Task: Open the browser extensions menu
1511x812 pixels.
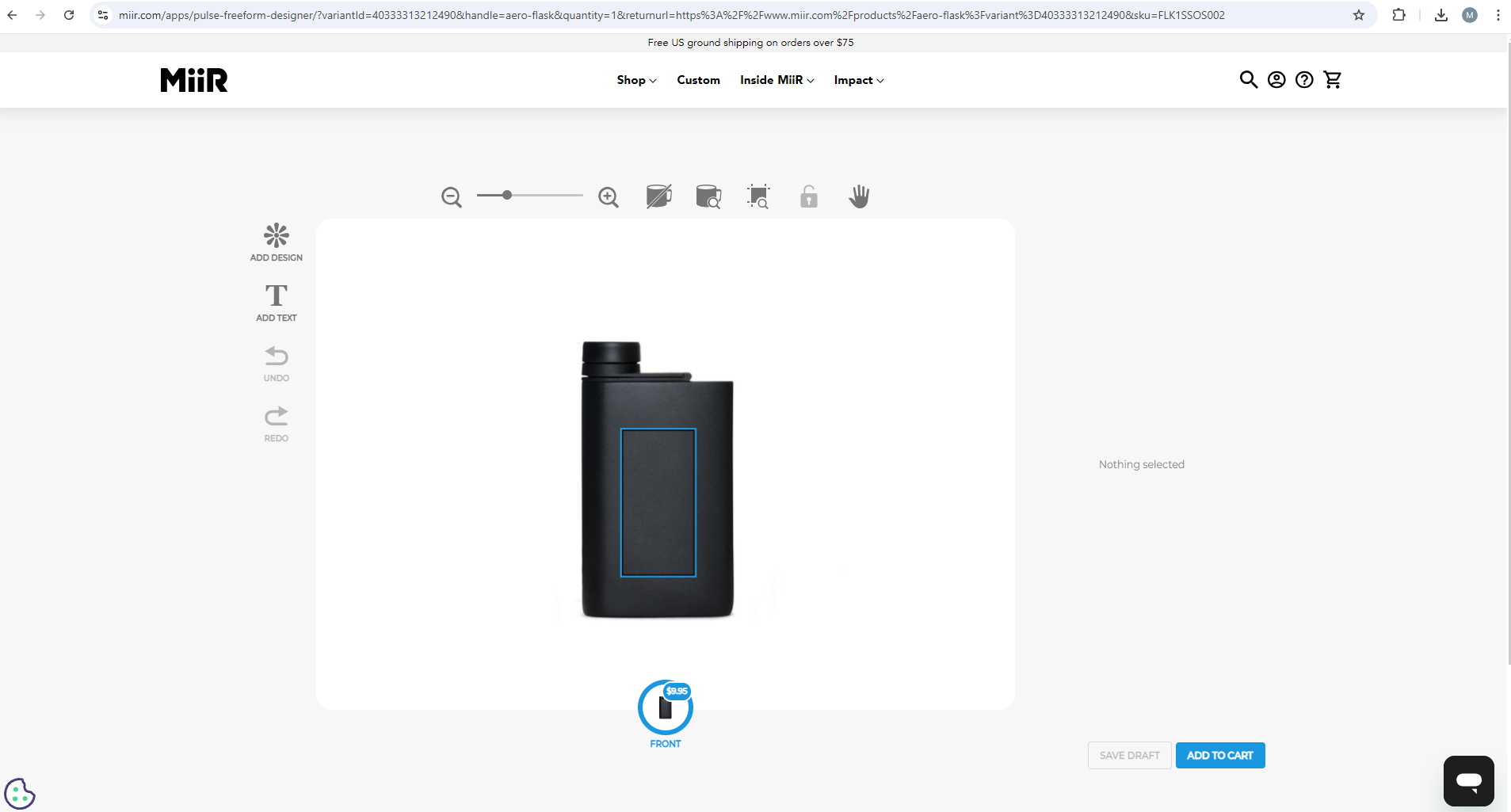Action: 1399,15
